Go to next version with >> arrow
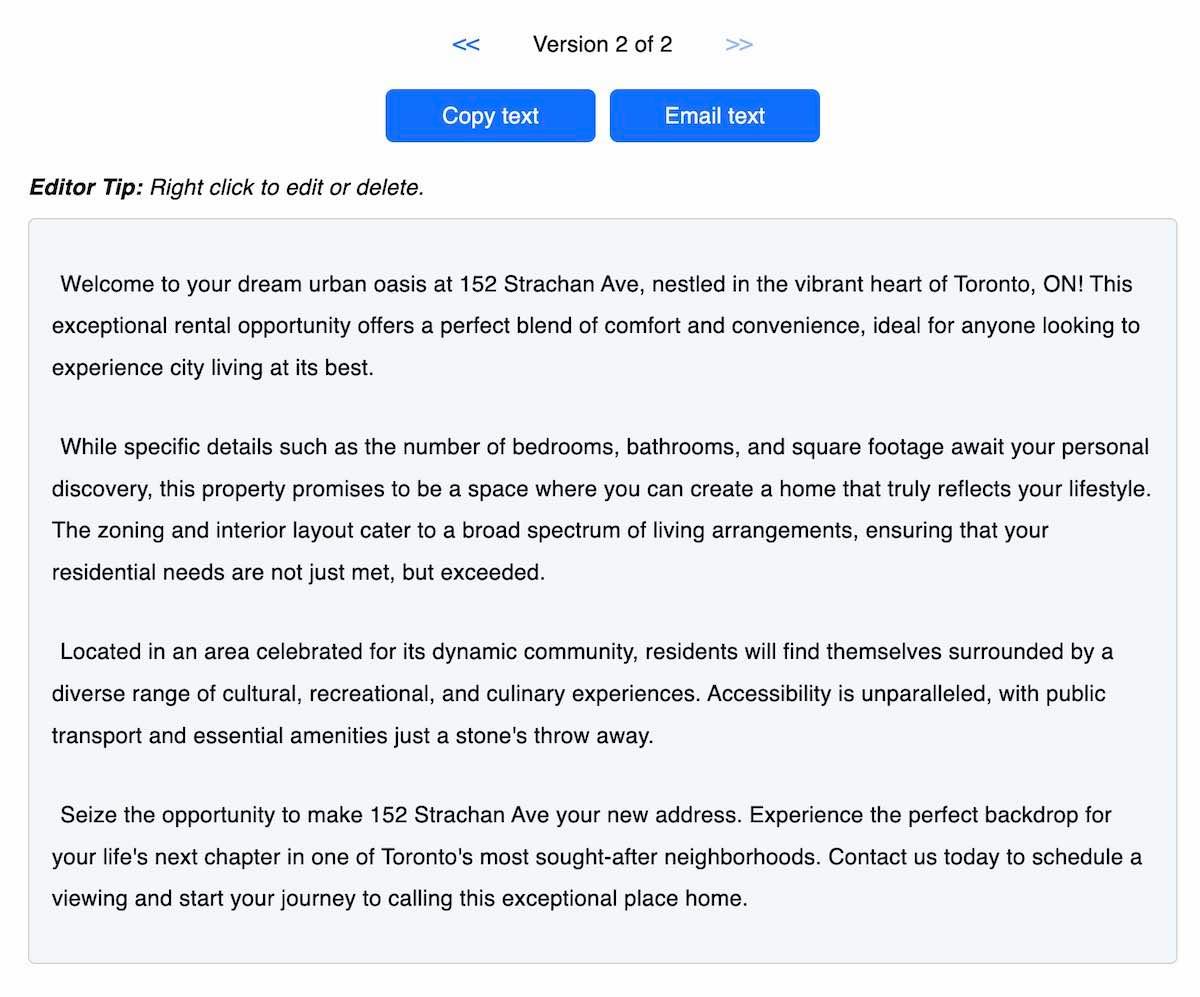 pyautogui.click(x=739, y=45)
